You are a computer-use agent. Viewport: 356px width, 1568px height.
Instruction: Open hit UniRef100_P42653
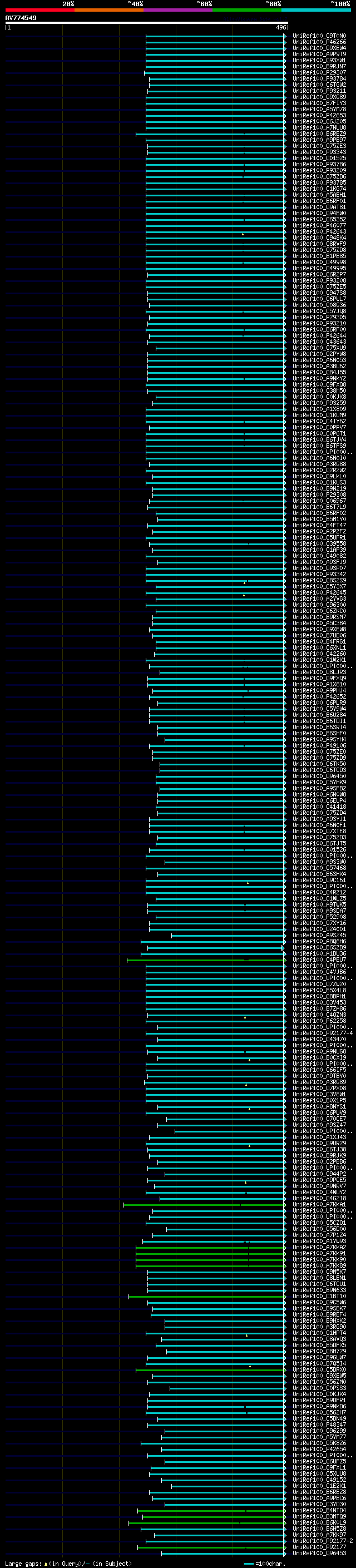(x=319, y=115)
